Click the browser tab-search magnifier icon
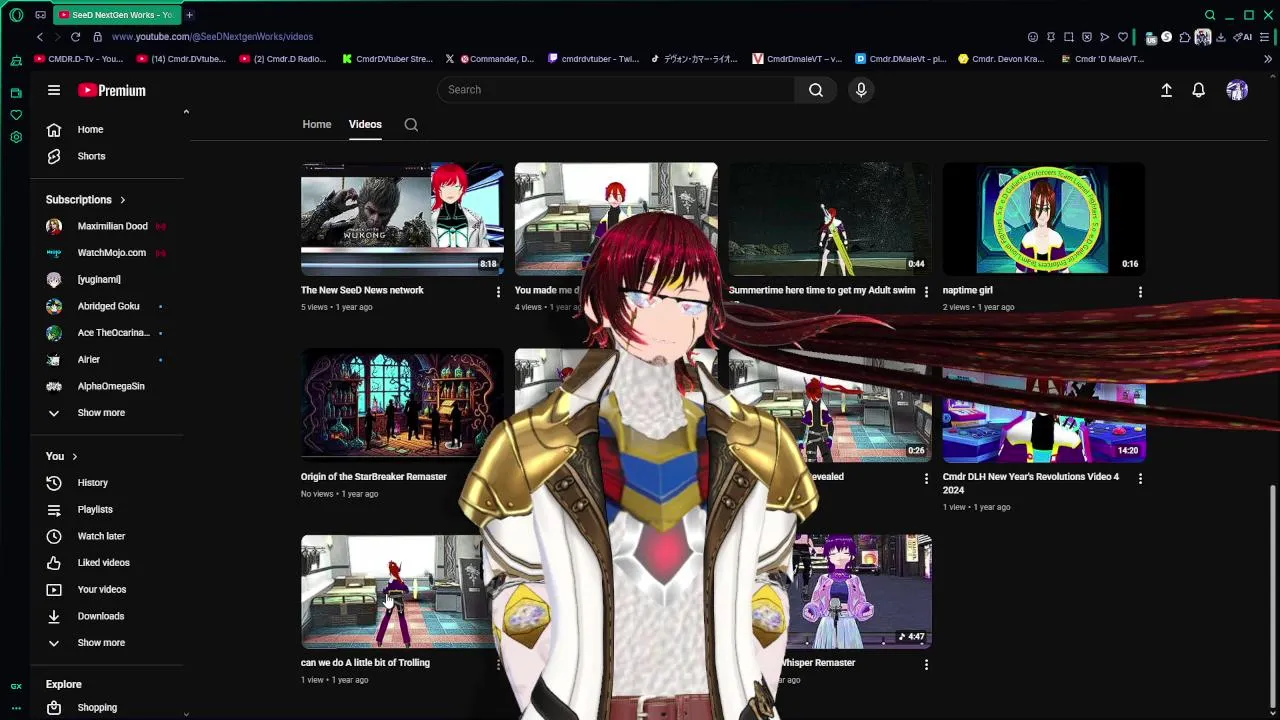1280x720 pixels. [1210, 15]
